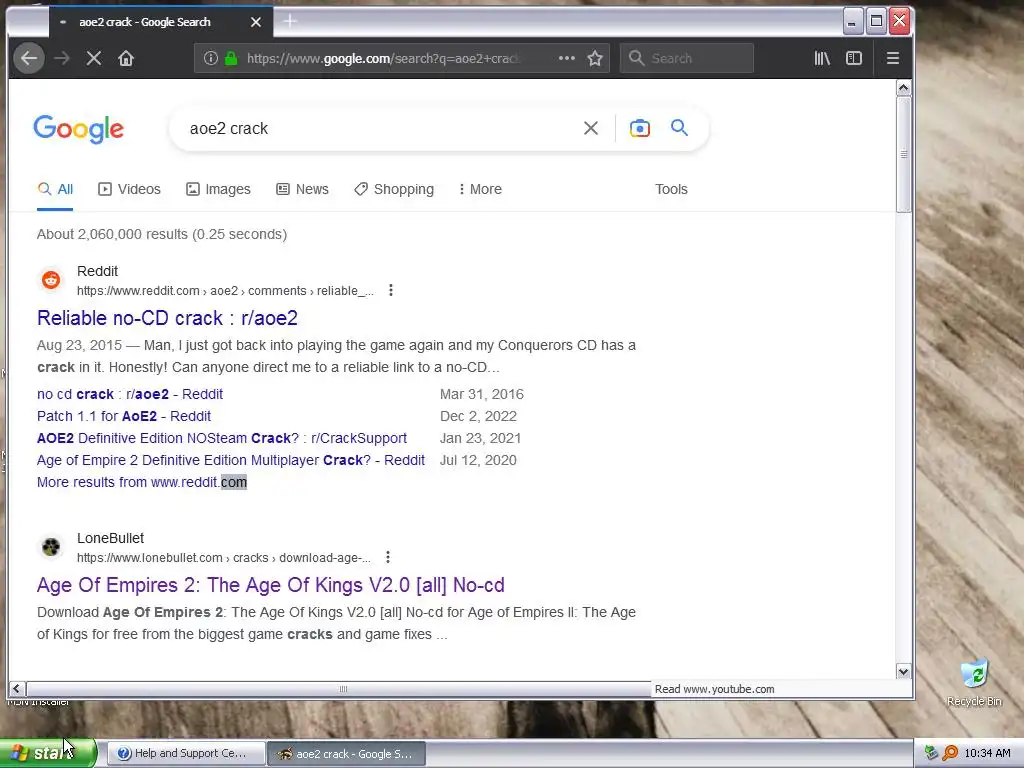Show site information via the info icon

(x=210, y=58)
